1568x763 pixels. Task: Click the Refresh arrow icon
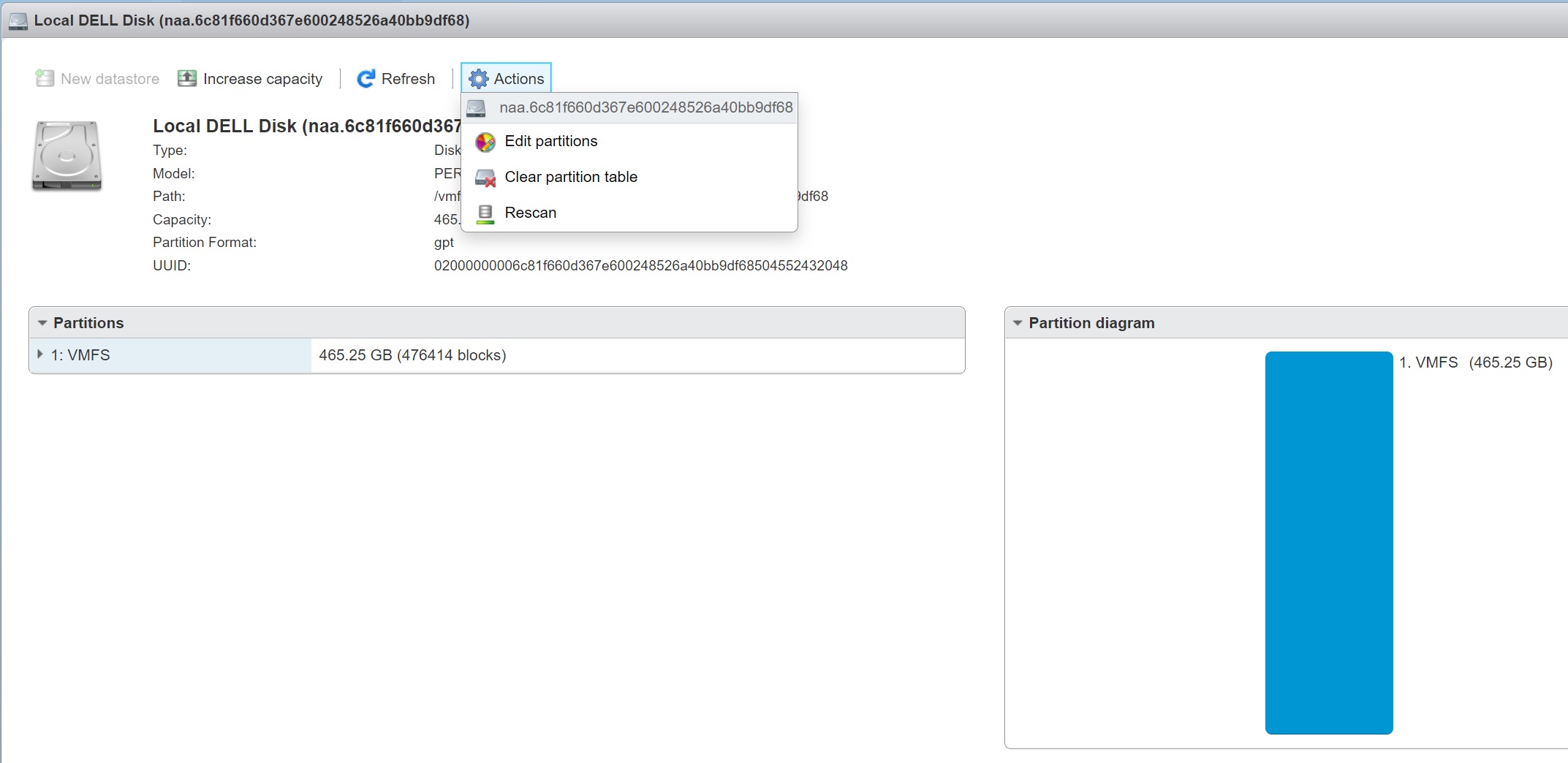pos(366,79)
